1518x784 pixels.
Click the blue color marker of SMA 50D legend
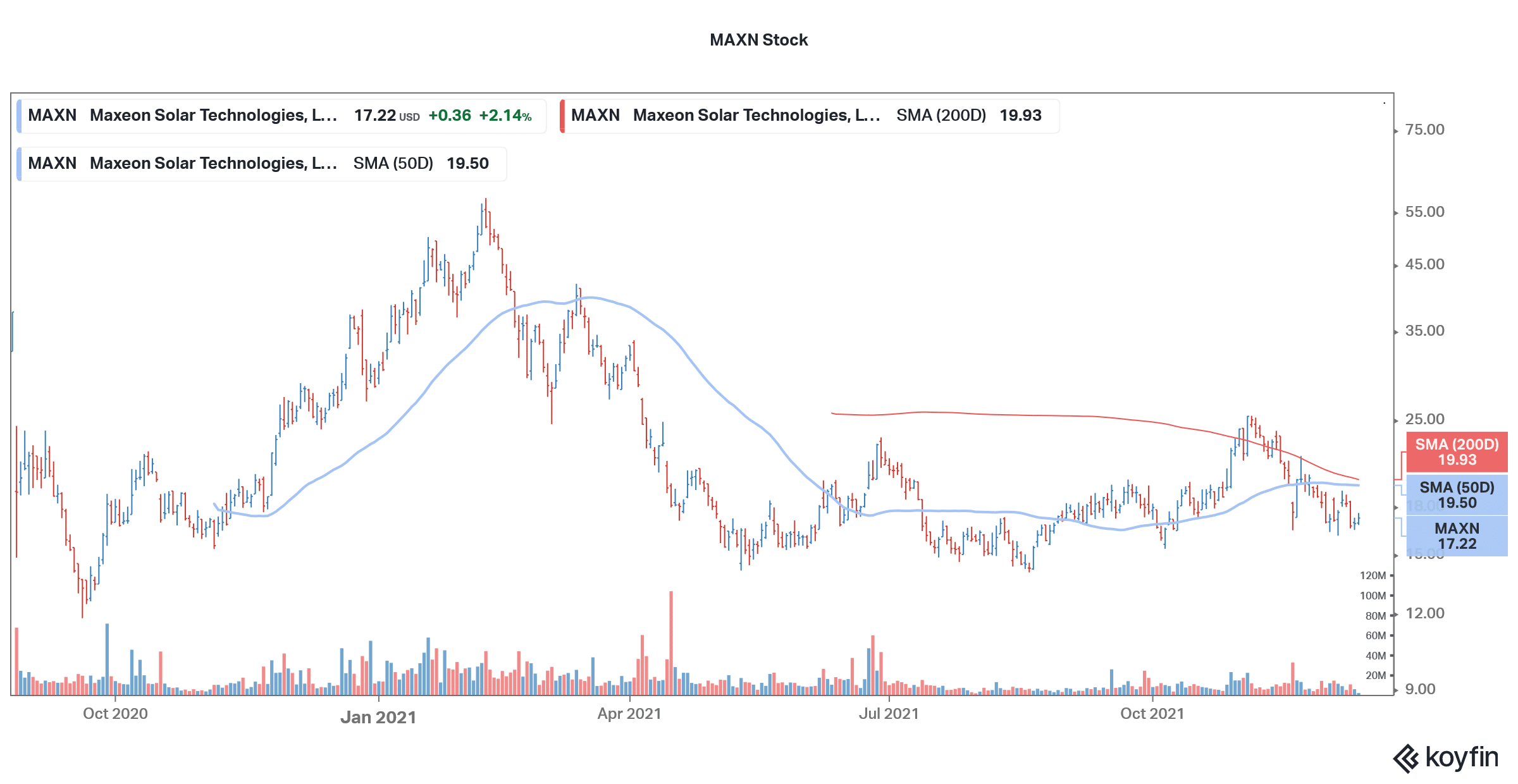point(19,164)
